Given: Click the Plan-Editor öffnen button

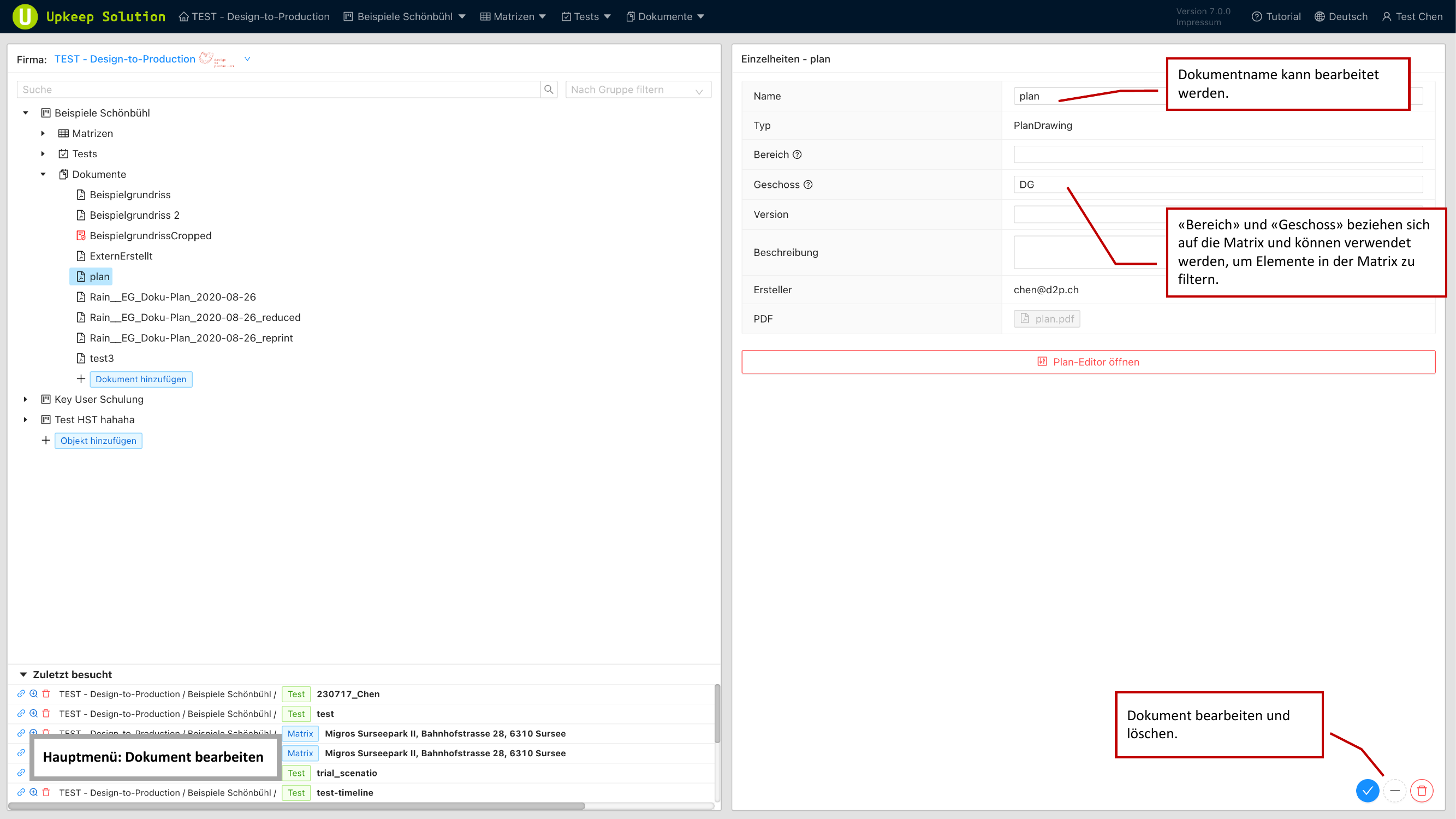Looking at the screenshot, I should (1088, 362).
